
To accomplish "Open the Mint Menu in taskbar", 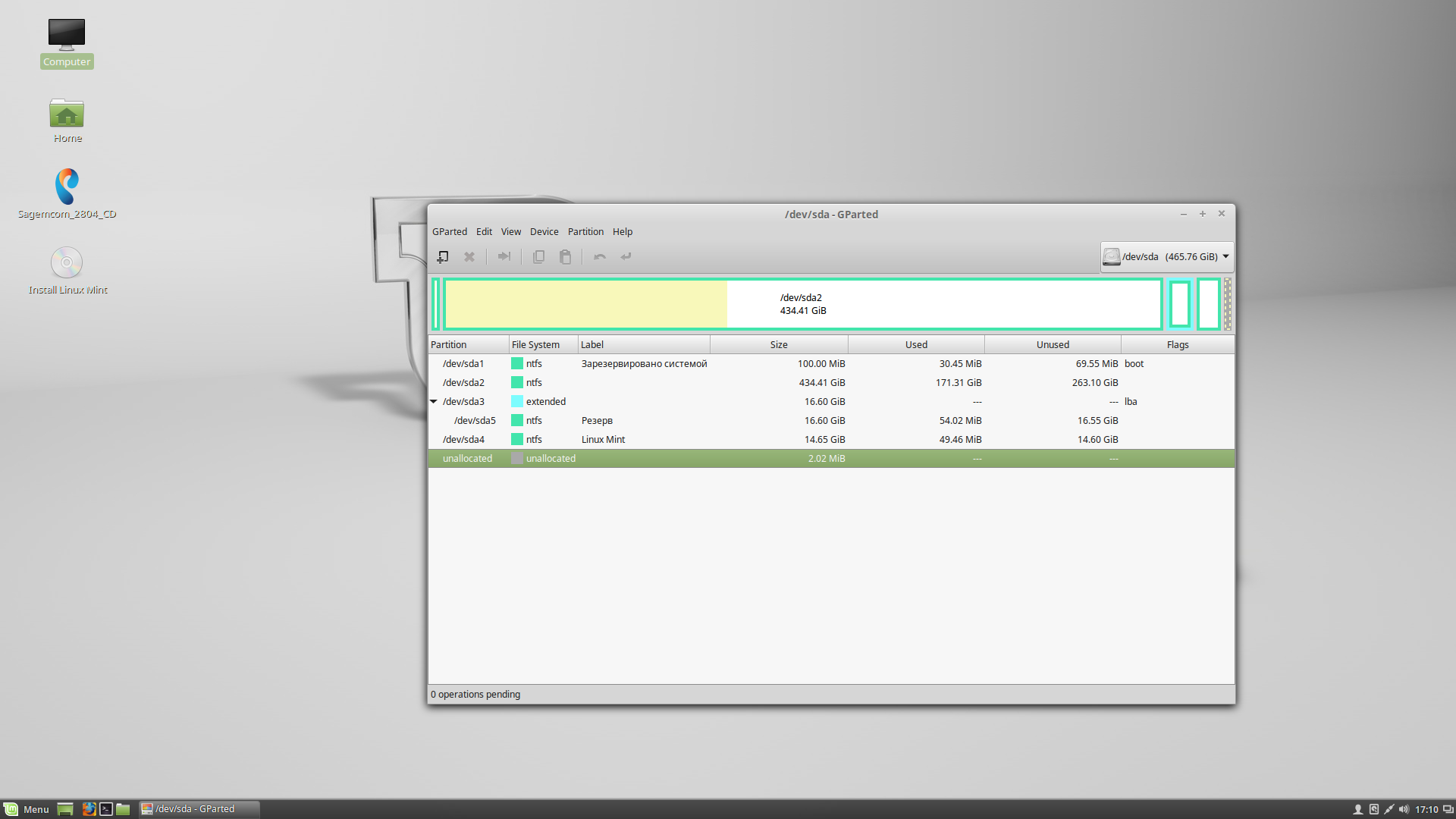I will pyautogui.click(x=27, y=809).
